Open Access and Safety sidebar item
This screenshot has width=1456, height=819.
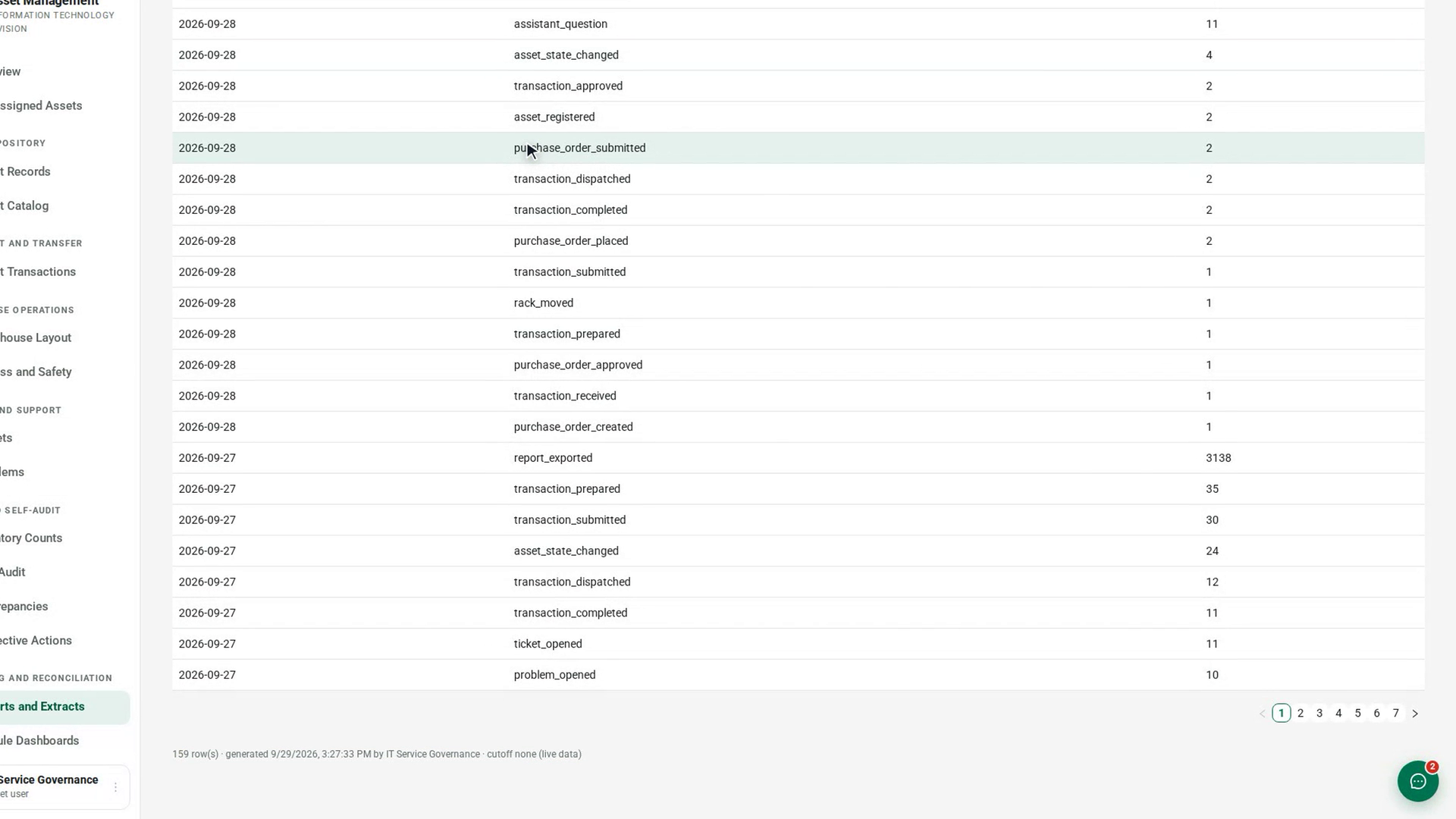36,372
